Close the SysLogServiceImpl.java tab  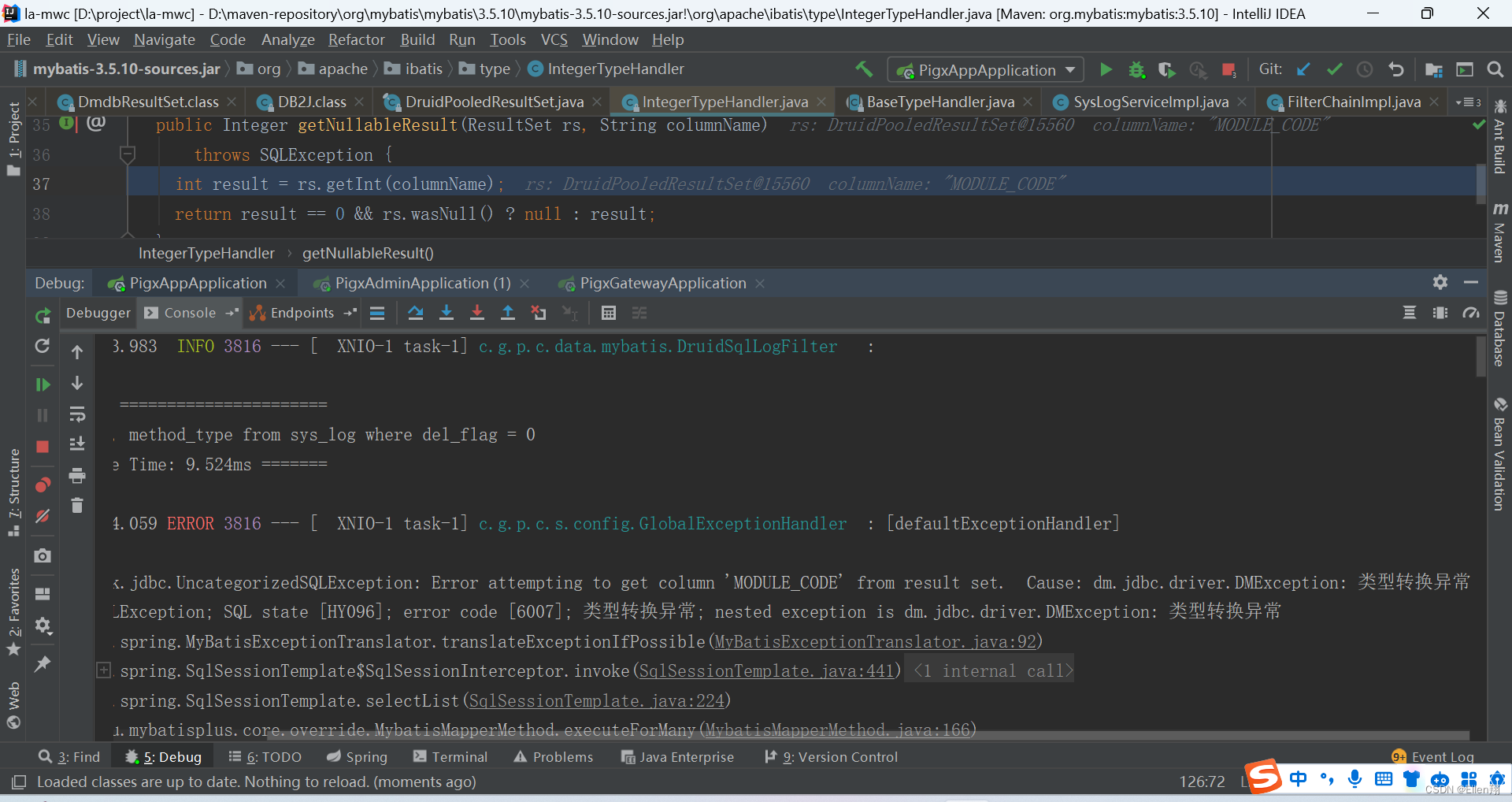[1241, 102]
